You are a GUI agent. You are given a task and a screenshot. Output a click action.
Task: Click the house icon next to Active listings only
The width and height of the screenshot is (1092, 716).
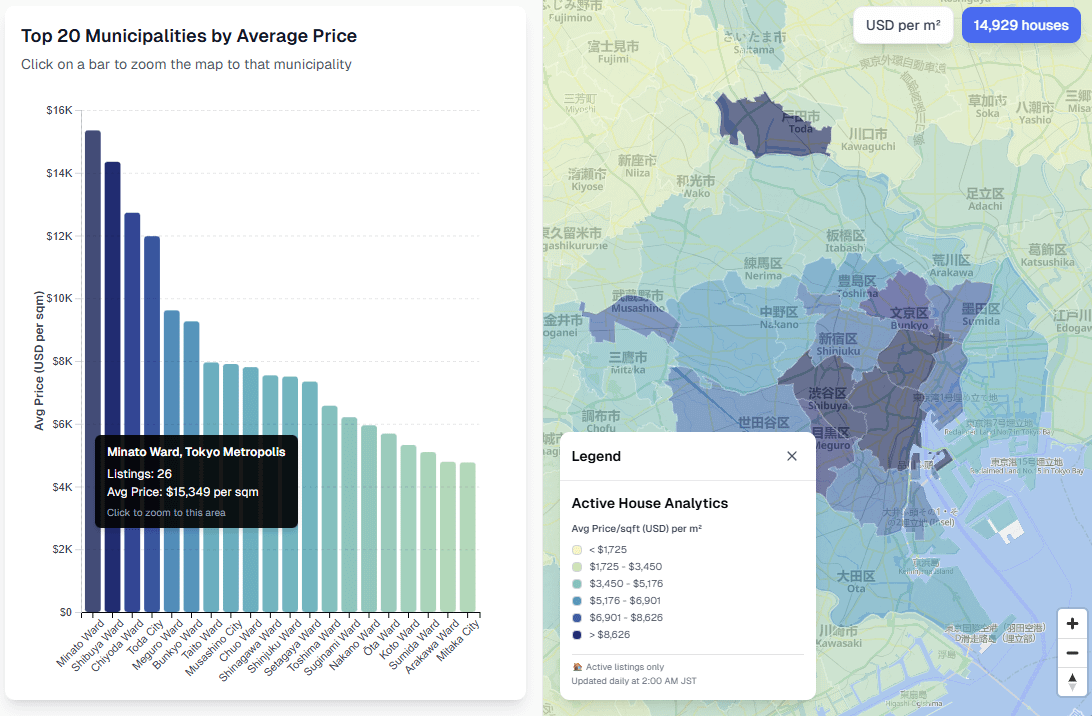click(577, 664)
